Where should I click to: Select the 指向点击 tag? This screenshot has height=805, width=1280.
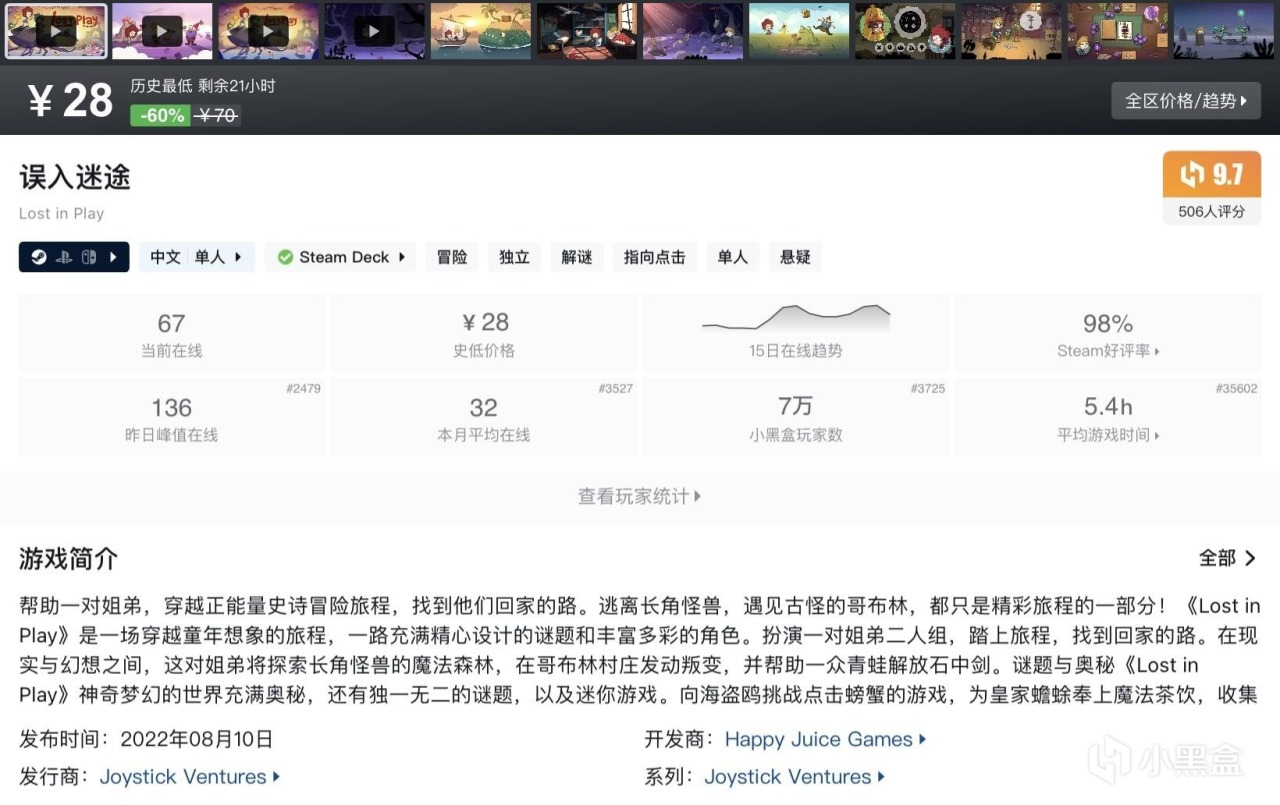pyautogui.click(x=654, y=257)
